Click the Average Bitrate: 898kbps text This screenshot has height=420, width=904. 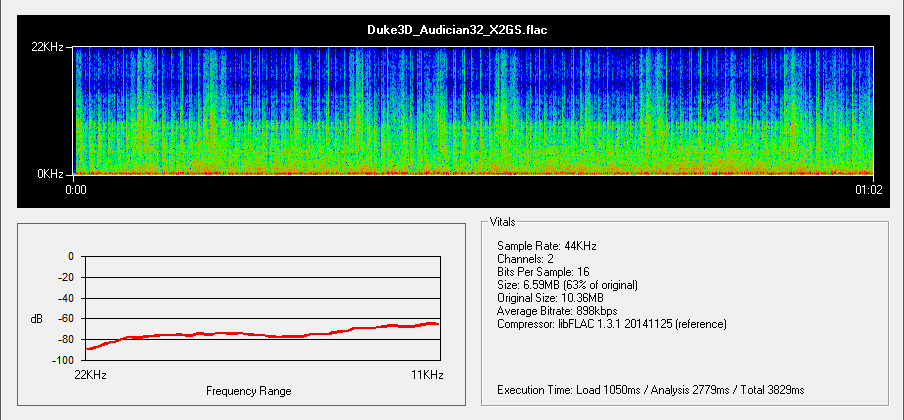tap(557, 311)
